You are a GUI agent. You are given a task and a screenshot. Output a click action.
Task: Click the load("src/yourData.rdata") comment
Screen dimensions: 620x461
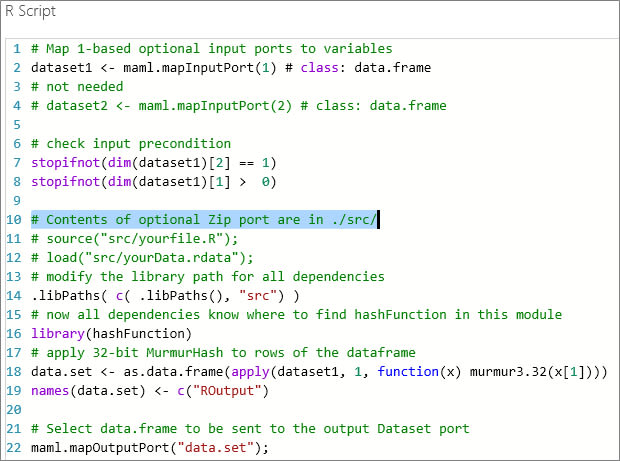142,257
